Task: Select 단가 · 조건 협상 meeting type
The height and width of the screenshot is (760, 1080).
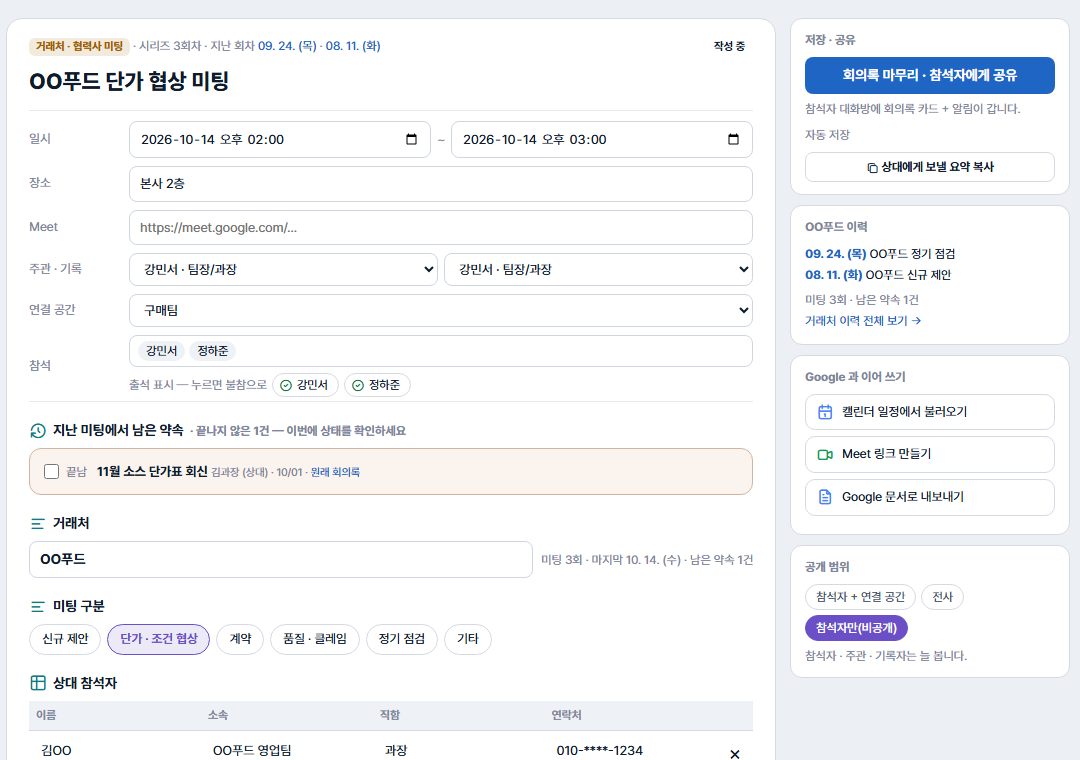Action: (158, 639)
